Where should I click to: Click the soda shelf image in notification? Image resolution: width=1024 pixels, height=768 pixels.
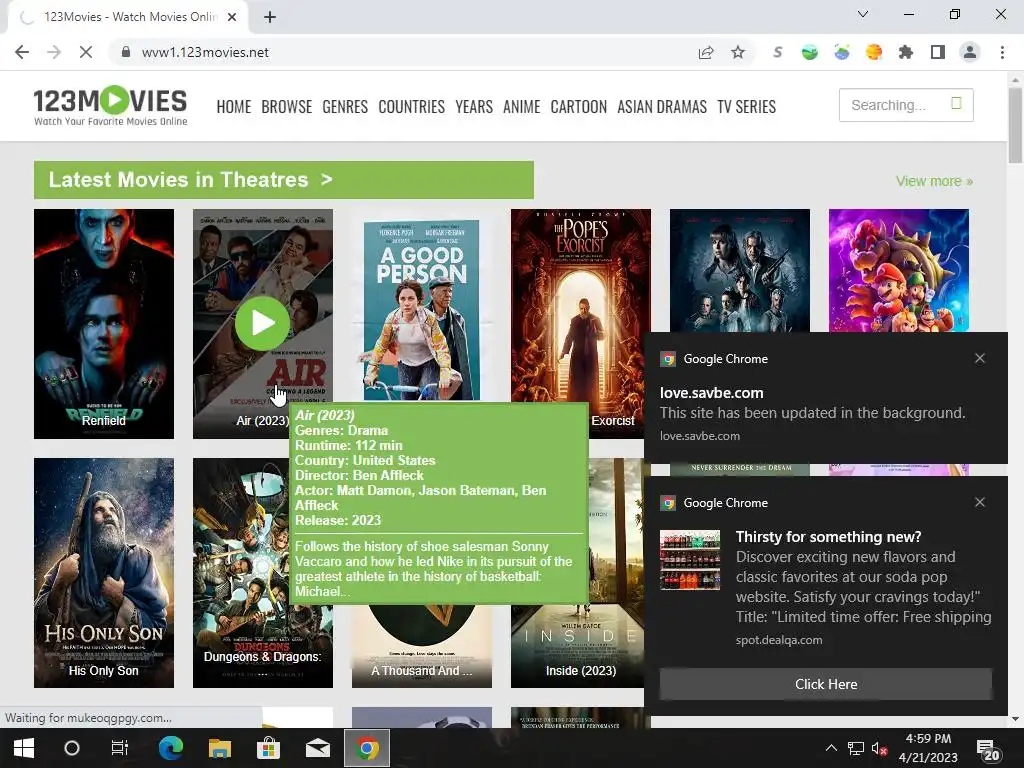[x=690, y=560]
